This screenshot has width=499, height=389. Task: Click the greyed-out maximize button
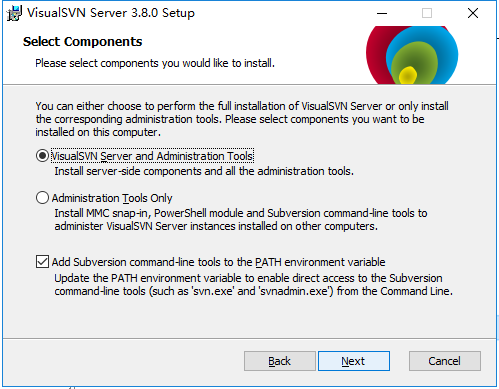point(427,13)
